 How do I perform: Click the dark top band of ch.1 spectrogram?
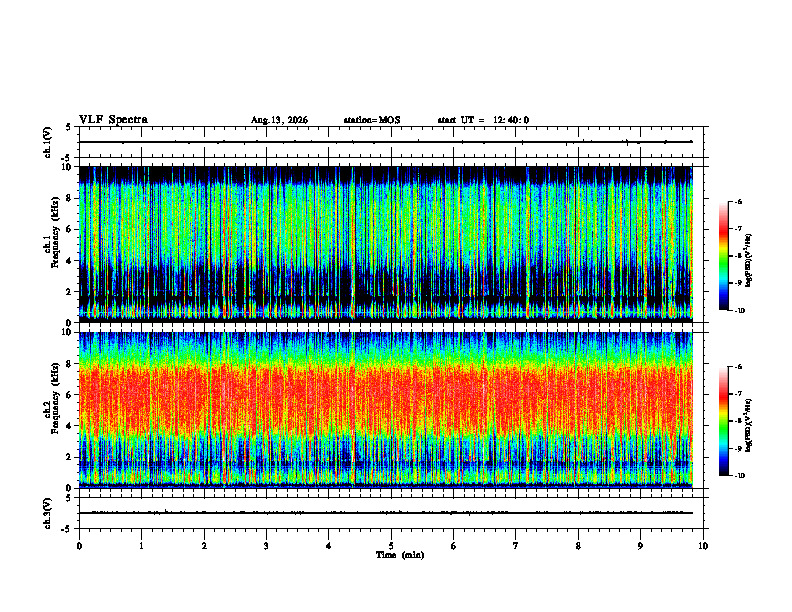click(x=386, y=174)
